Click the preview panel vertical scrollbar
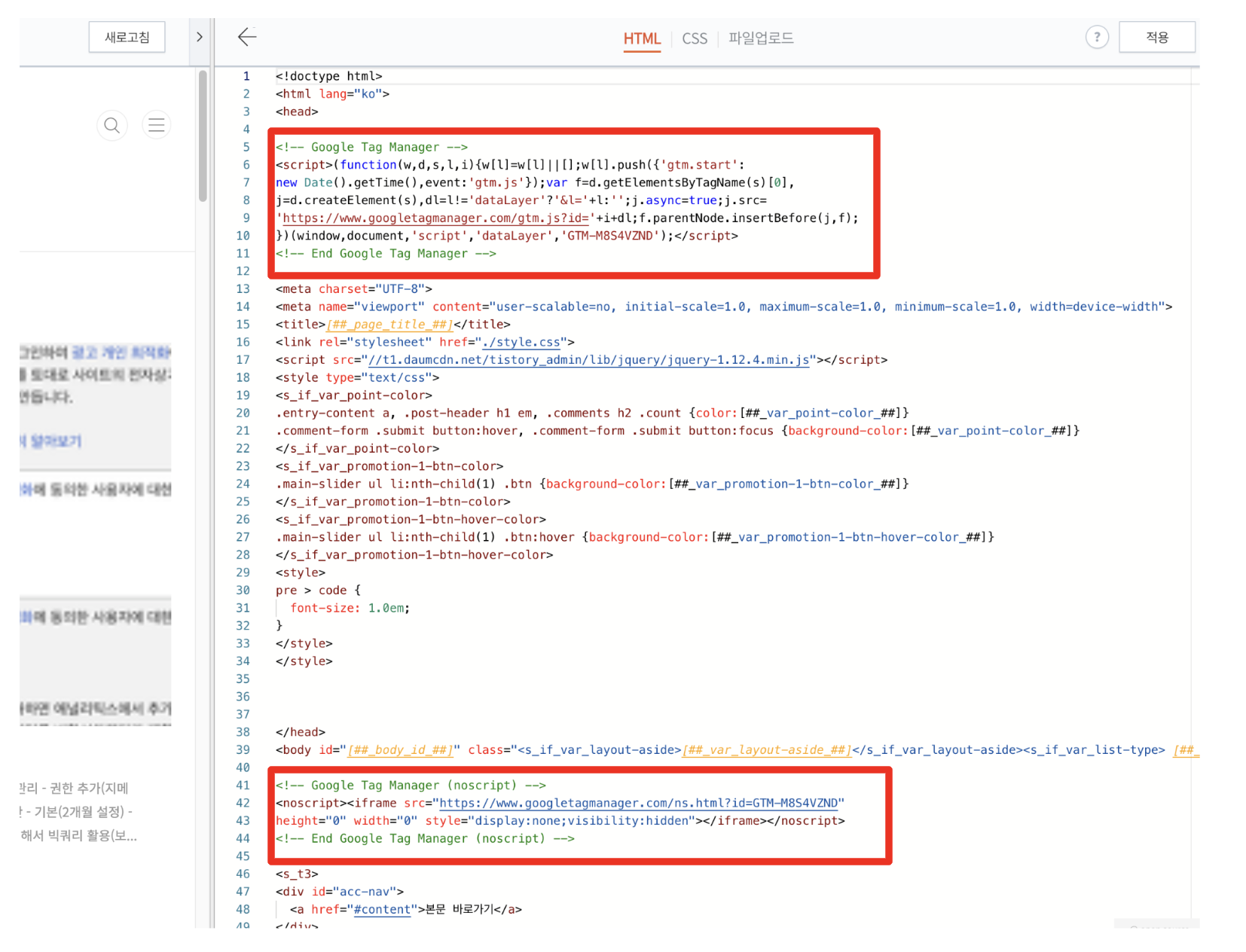Screen dimensions: 1246x952 tap(203, 136)
